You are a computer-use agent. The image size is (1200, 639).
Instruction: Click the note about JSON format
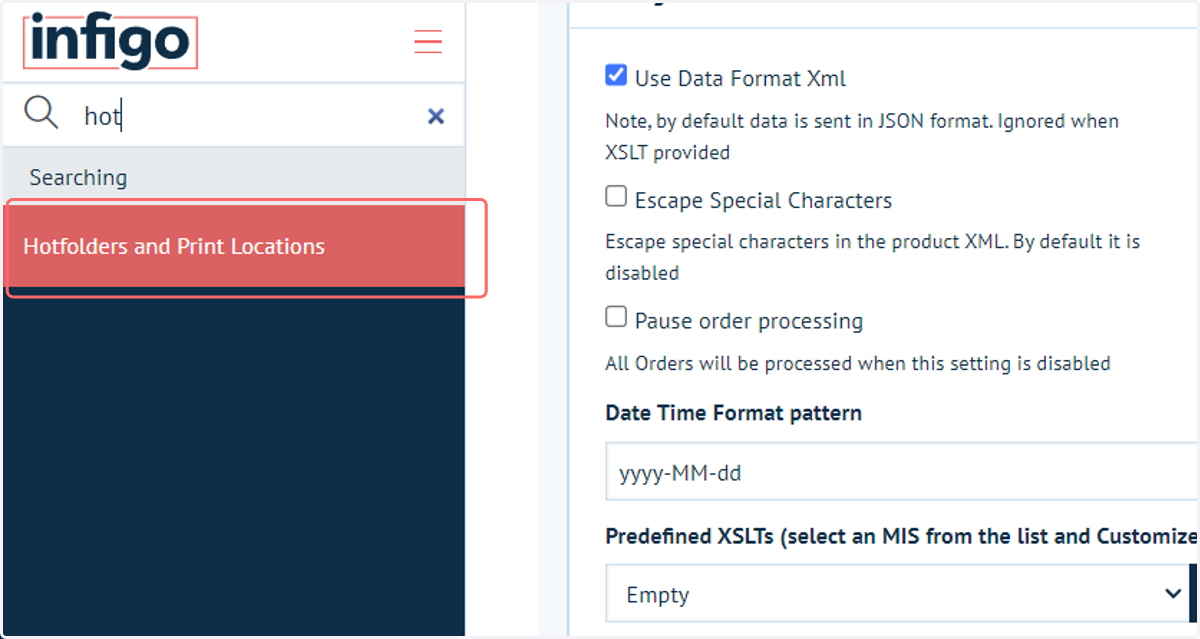pos(862,137)
